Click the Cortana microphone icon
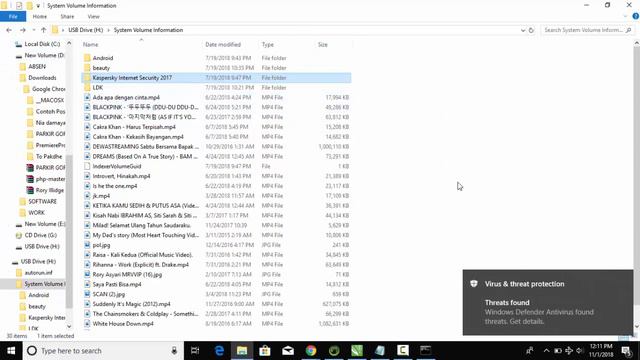Image resolution: width=640 pixels, height=360 pixels. pos(174,351)
